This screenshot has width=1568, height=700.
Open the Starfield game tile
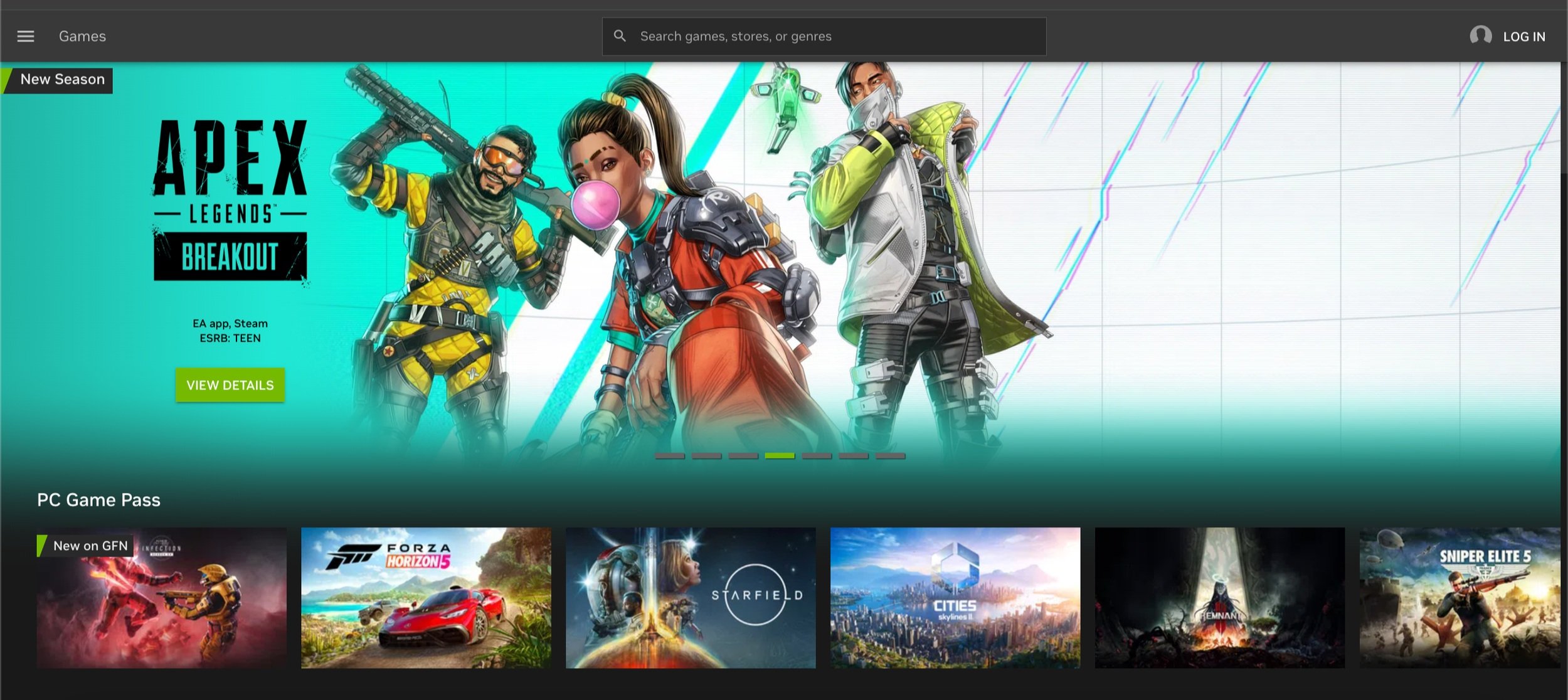pyautogui.click(x=691, y=597)
